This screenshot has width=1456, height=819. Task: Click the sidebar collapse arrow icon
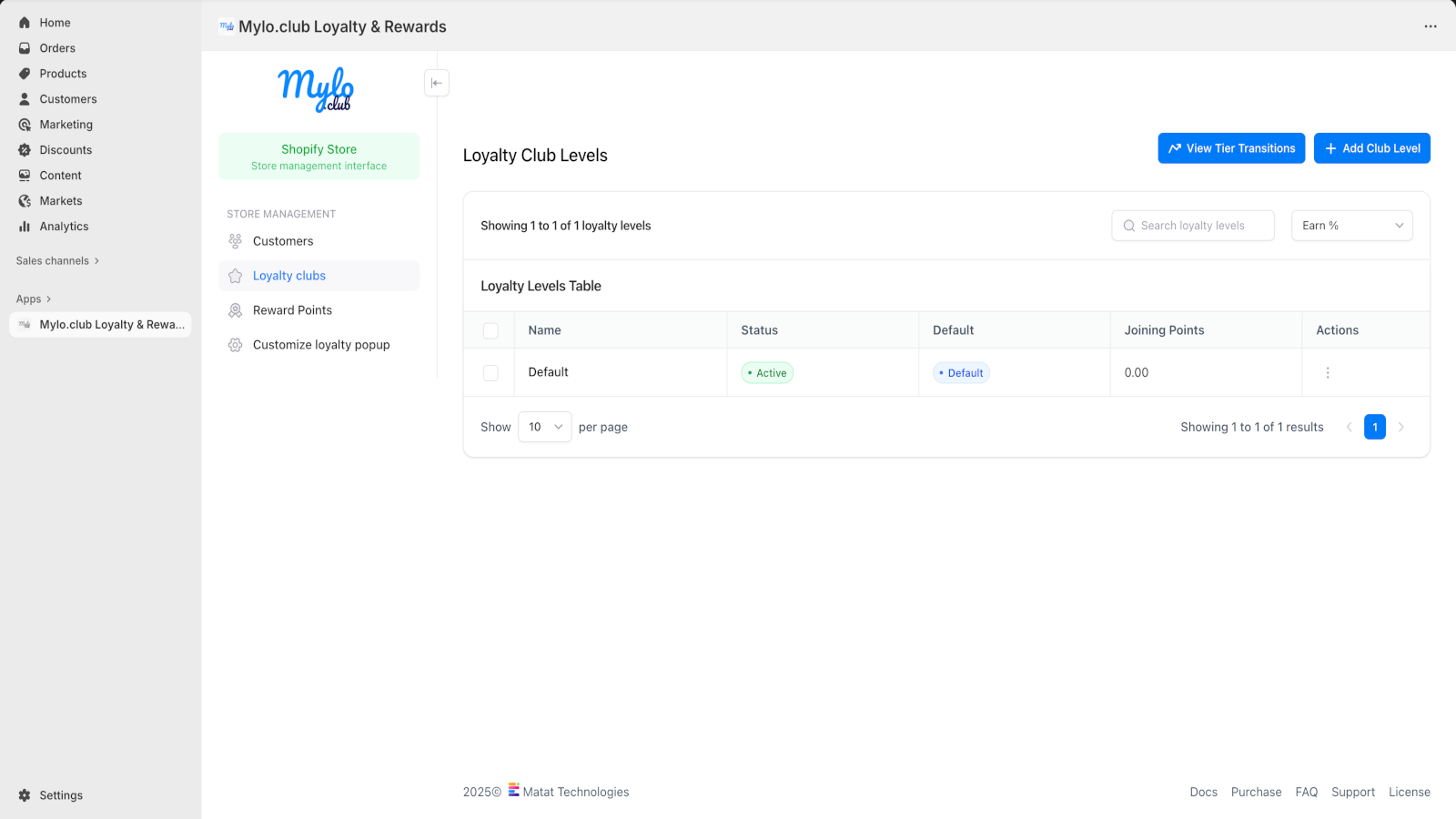(437, 83)
